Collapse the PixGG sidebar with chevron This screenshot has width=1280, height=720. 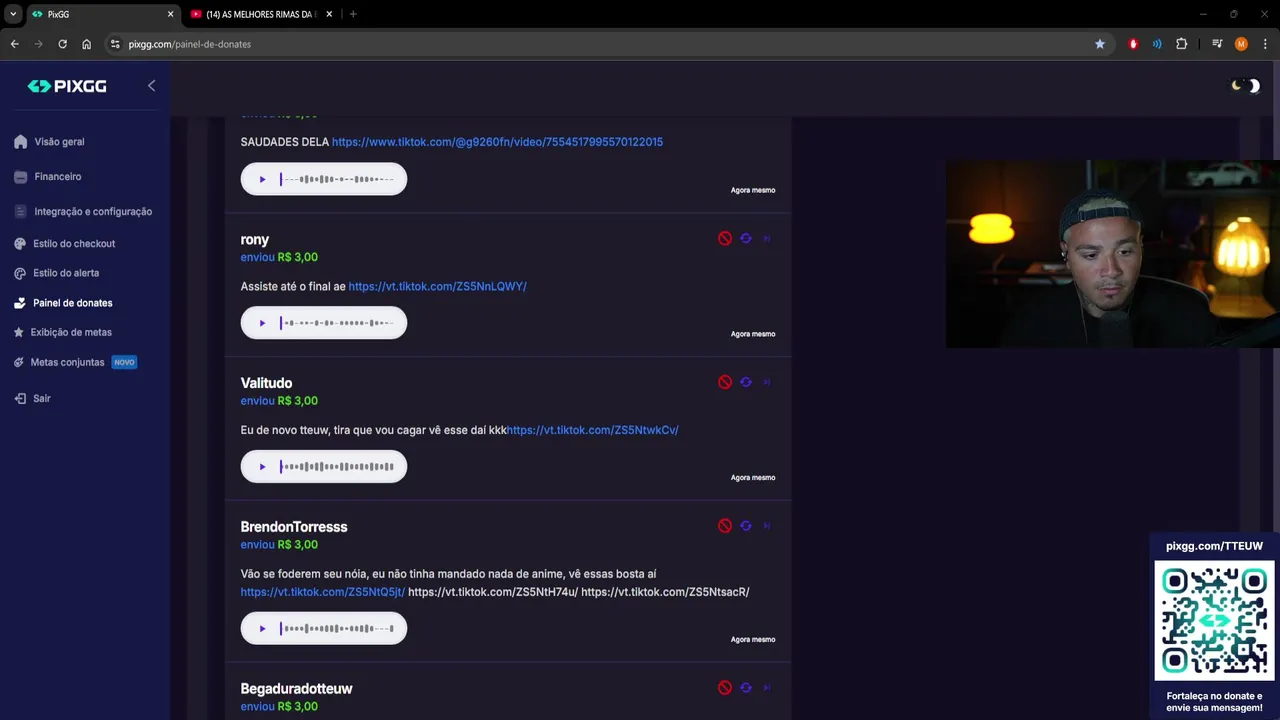tap(151, 86)
